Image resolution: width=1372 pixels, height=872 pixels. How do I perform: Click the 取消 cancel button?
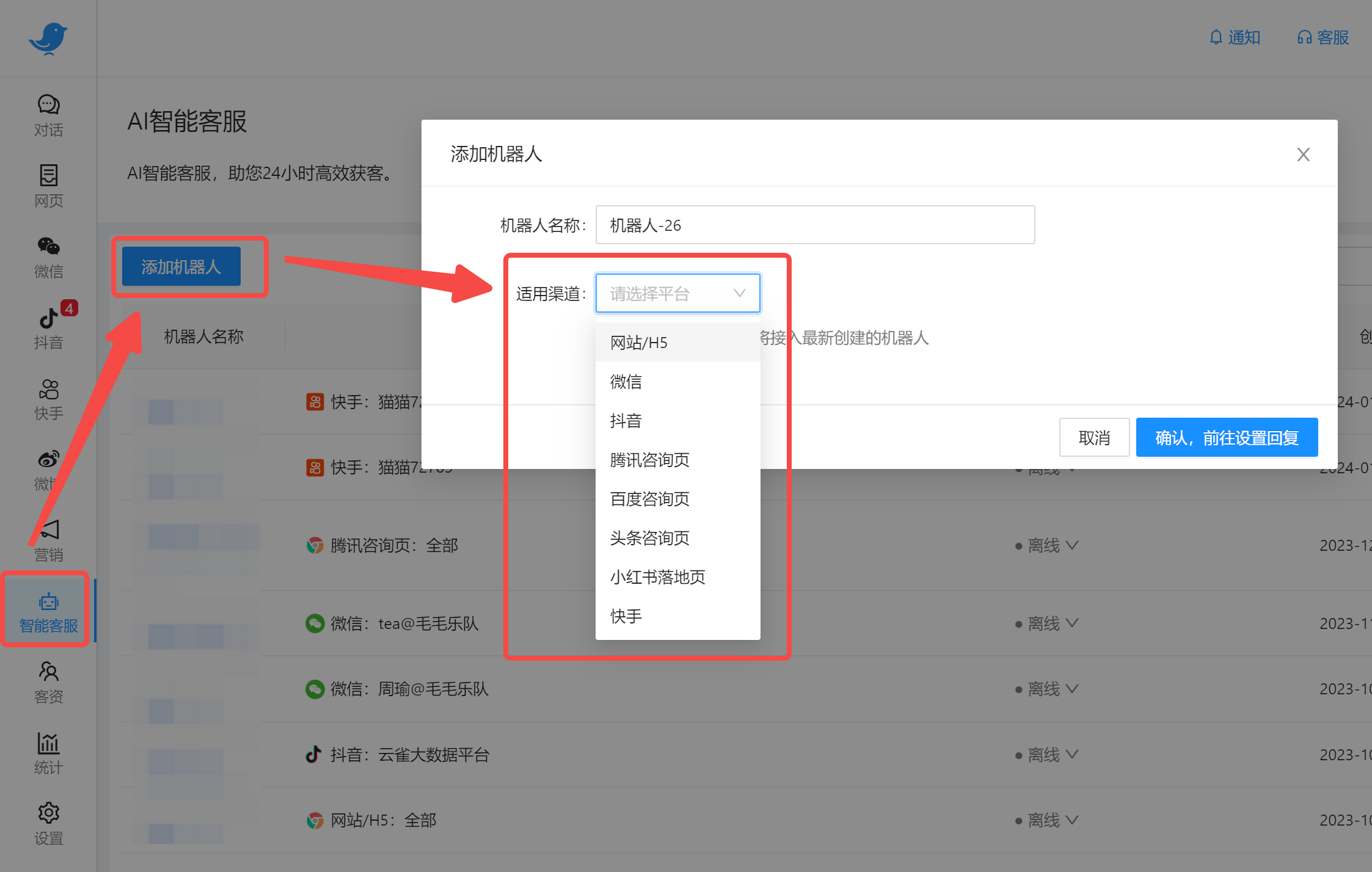click(x=1094, y=437)
